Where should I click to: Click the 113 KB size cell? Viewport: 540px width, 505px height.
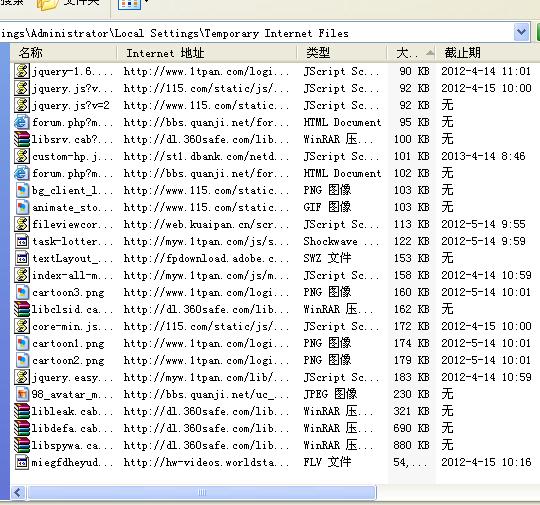click(x=411, y=224)
